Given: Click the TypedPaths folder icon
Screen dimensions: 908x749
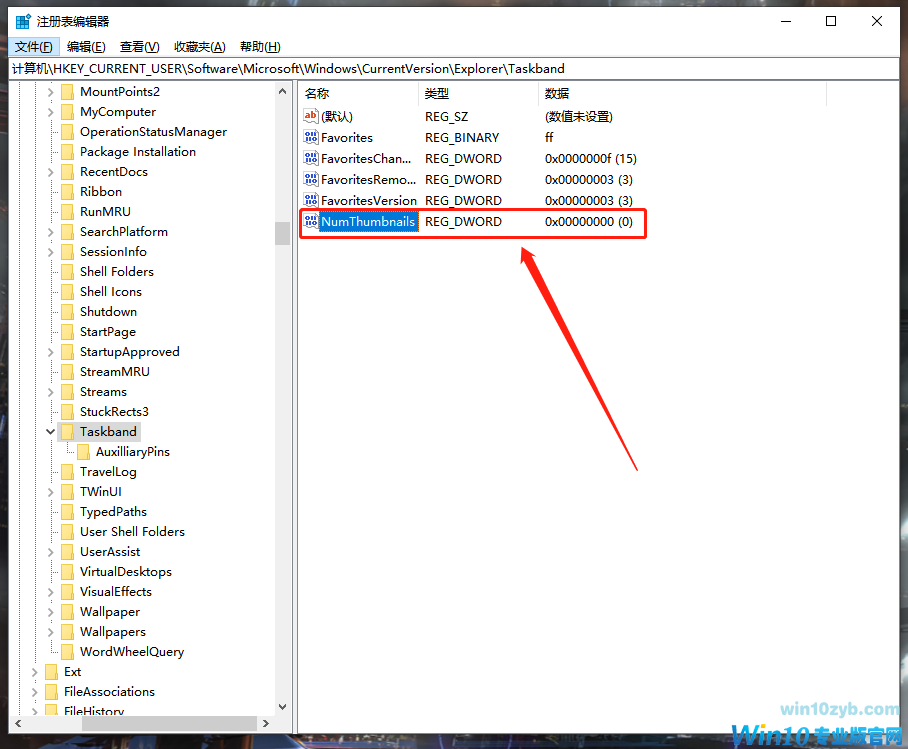Looking at the screenshot, I should (68, 512).
